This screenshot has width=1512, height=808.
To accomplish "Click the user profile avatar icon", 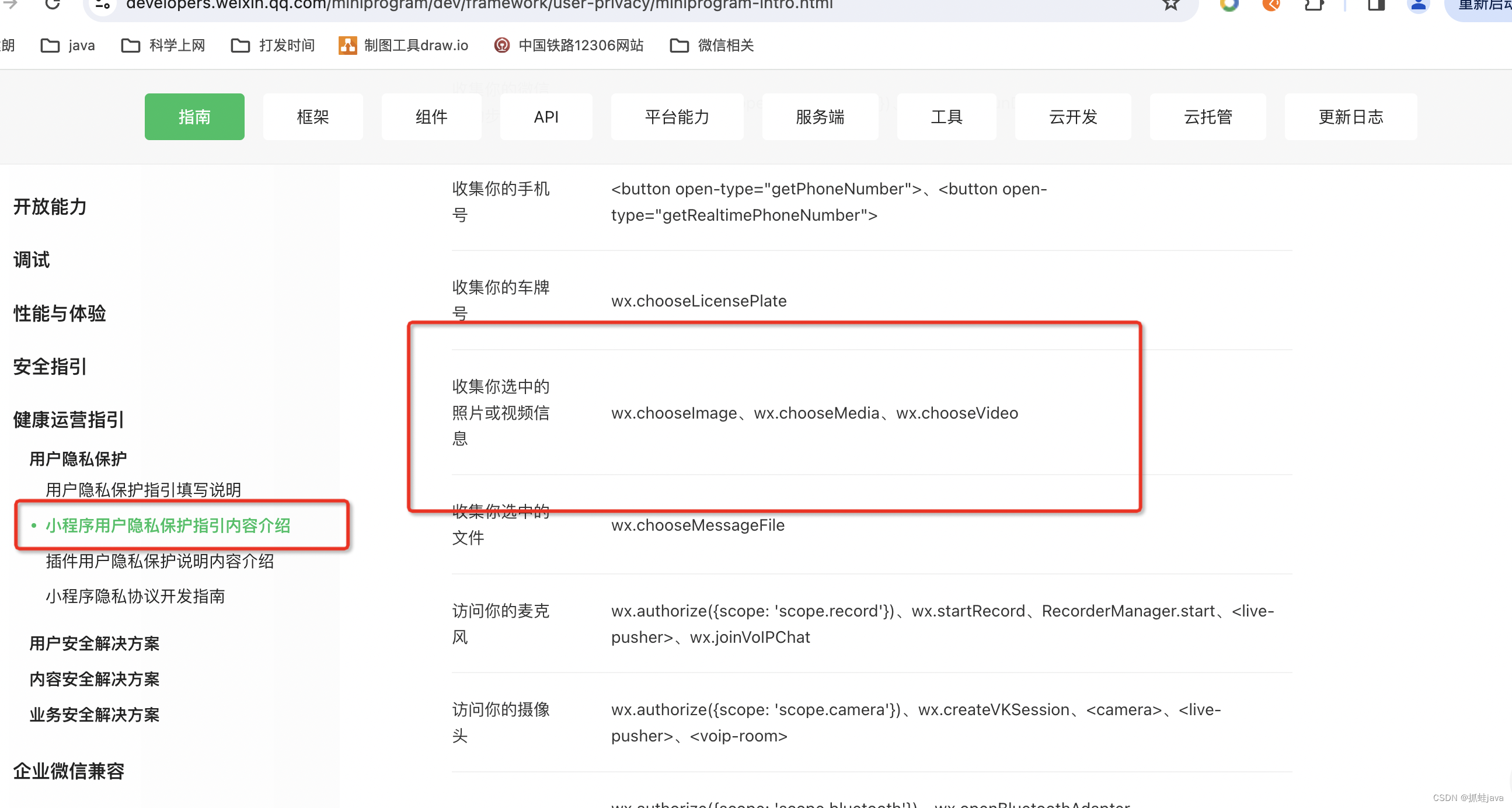I will click(x=1418, y=5).
